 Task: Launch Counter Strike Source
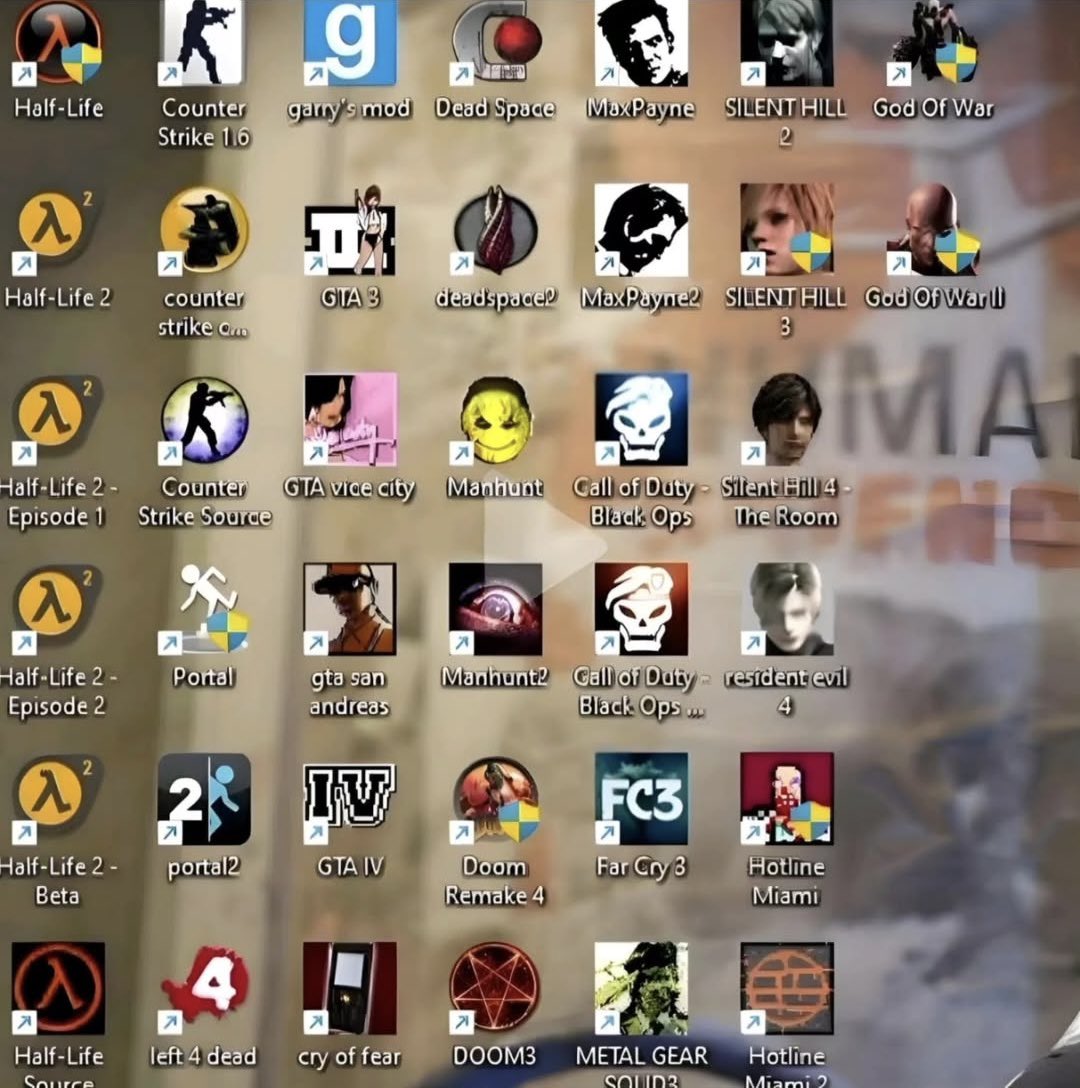(202, 420)
